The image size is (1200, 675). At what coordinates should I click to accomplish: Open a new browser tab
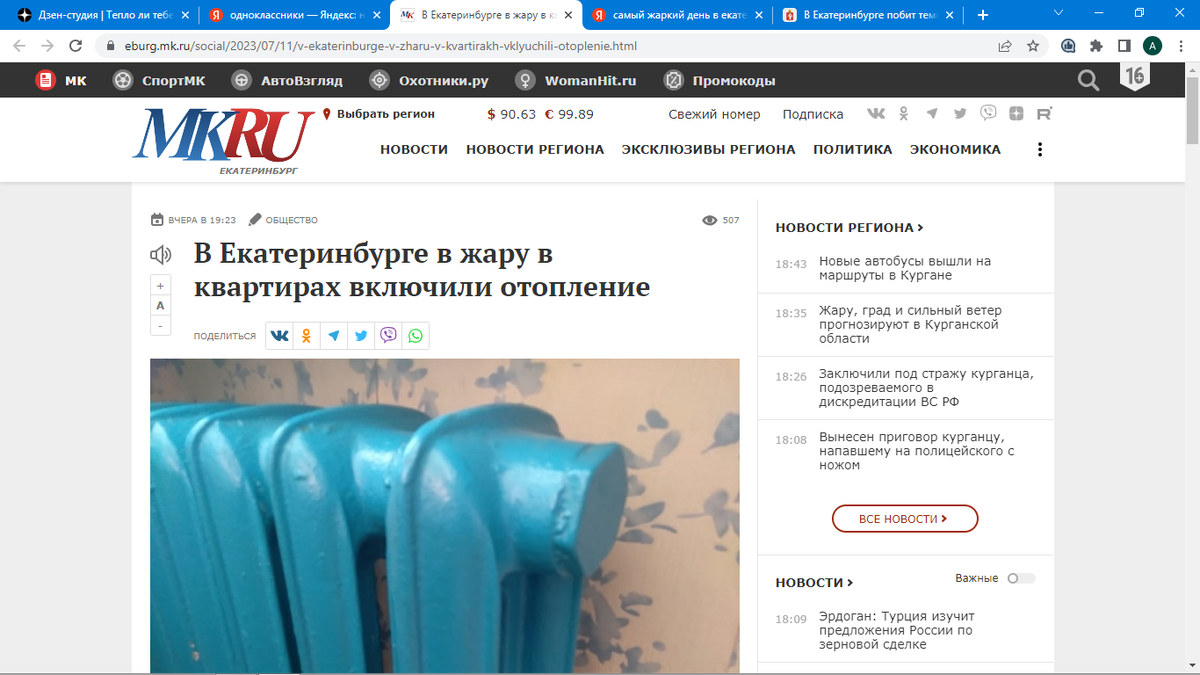point(983,15)
